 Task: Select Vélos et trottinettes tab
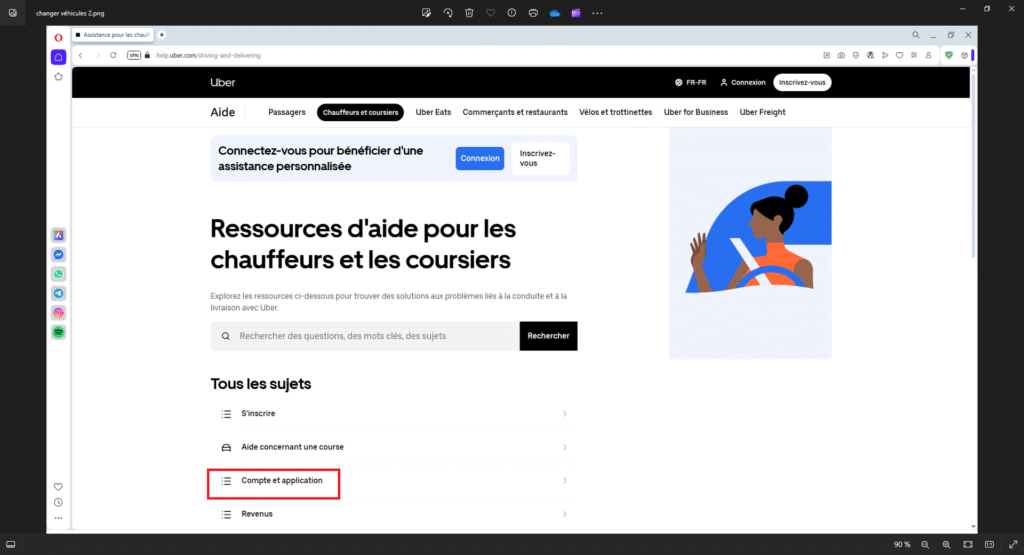615,112
